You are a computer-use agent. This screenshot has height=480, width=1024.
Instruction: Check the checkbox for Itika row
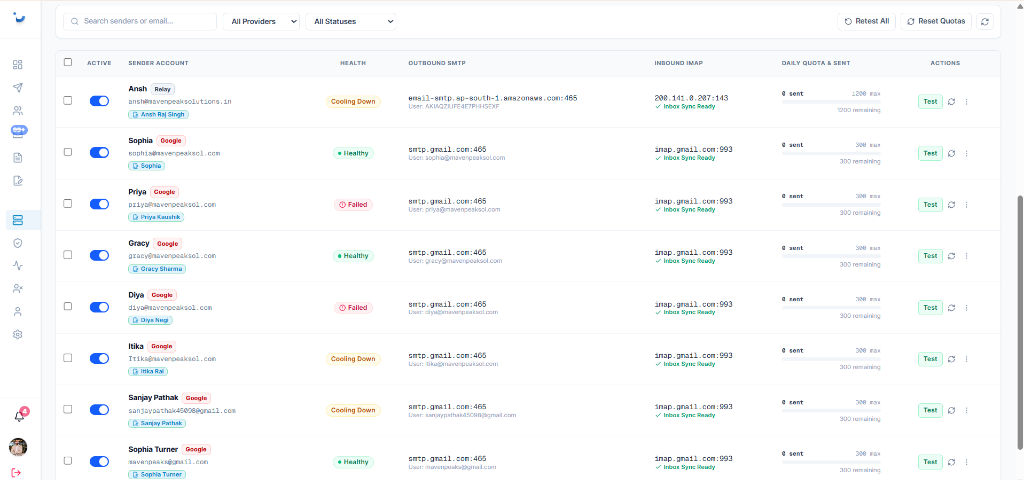point(68,358)
